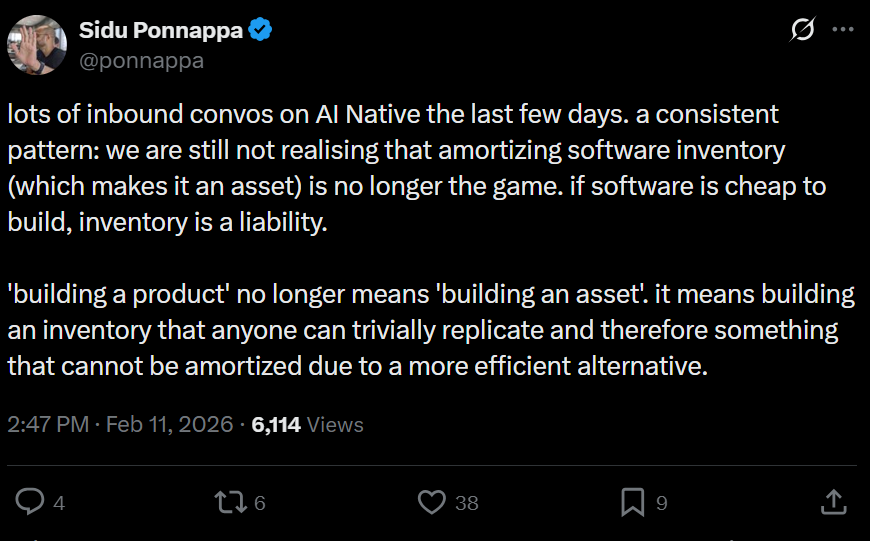Click the reply speech bubble icon
Screen dimensions: 870x541
tap(31, 502)
